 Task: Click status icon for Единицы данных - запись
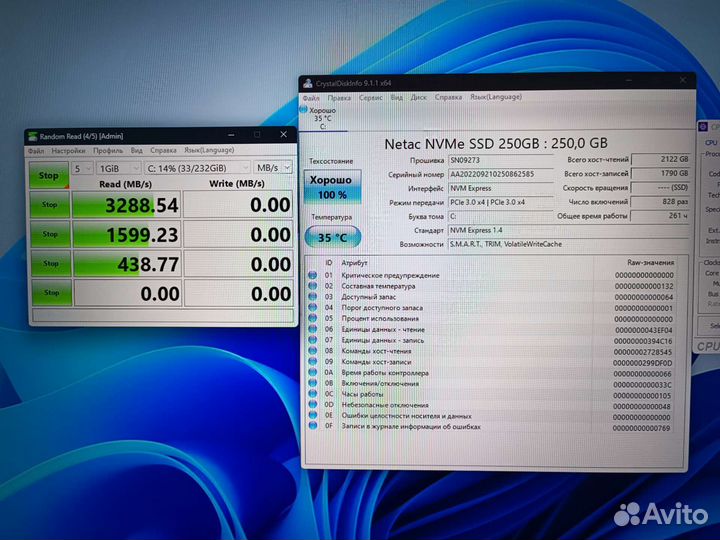tap(313, 340)
